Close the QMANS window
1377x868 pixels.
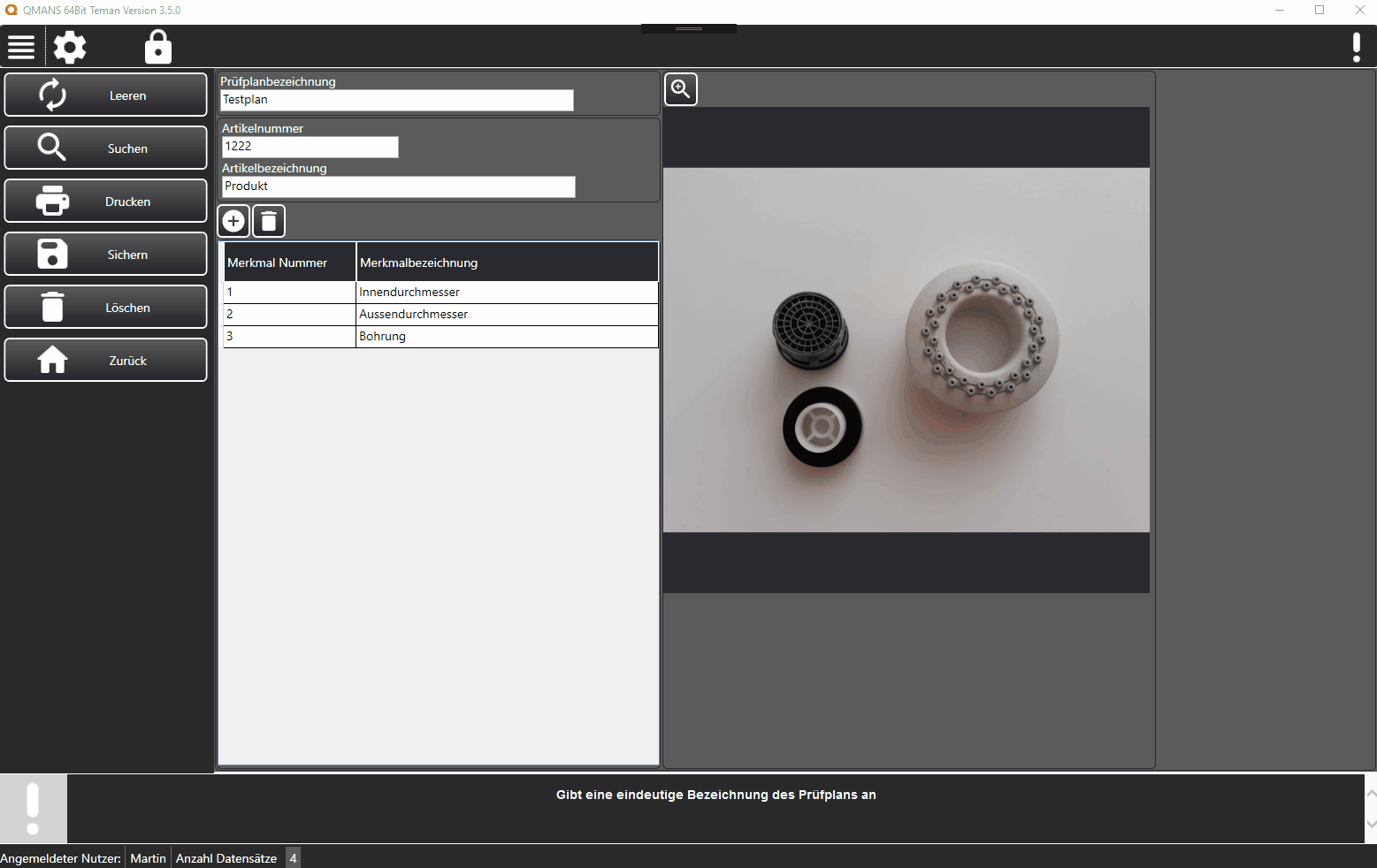[1359, 11]
